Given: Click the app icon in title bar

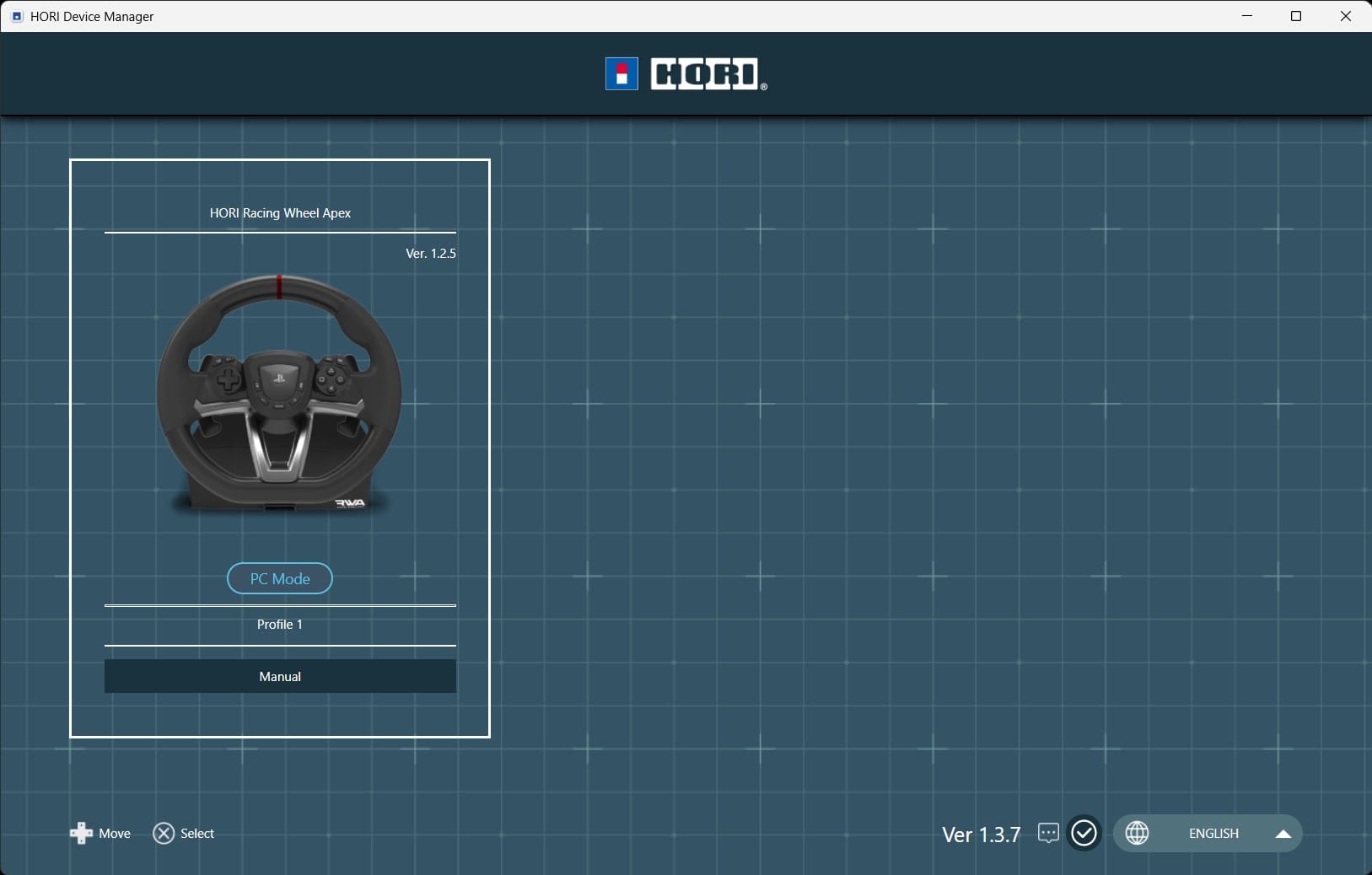Looking at the screenshot, I should (17, 16).
